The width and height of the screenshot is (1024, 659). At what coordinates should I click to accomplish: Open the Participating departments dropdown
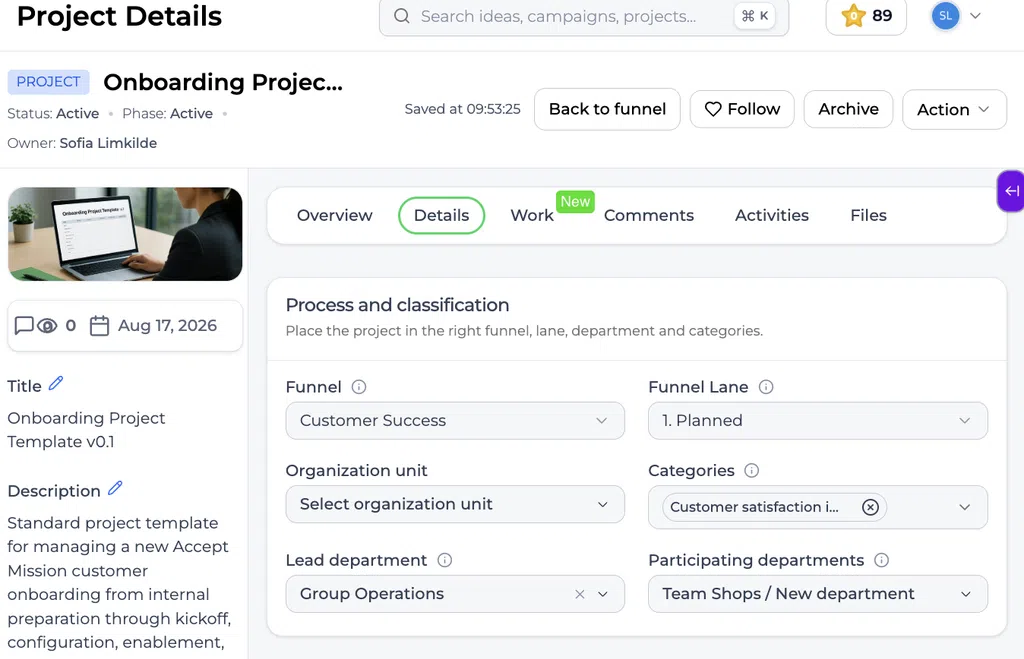818,594
